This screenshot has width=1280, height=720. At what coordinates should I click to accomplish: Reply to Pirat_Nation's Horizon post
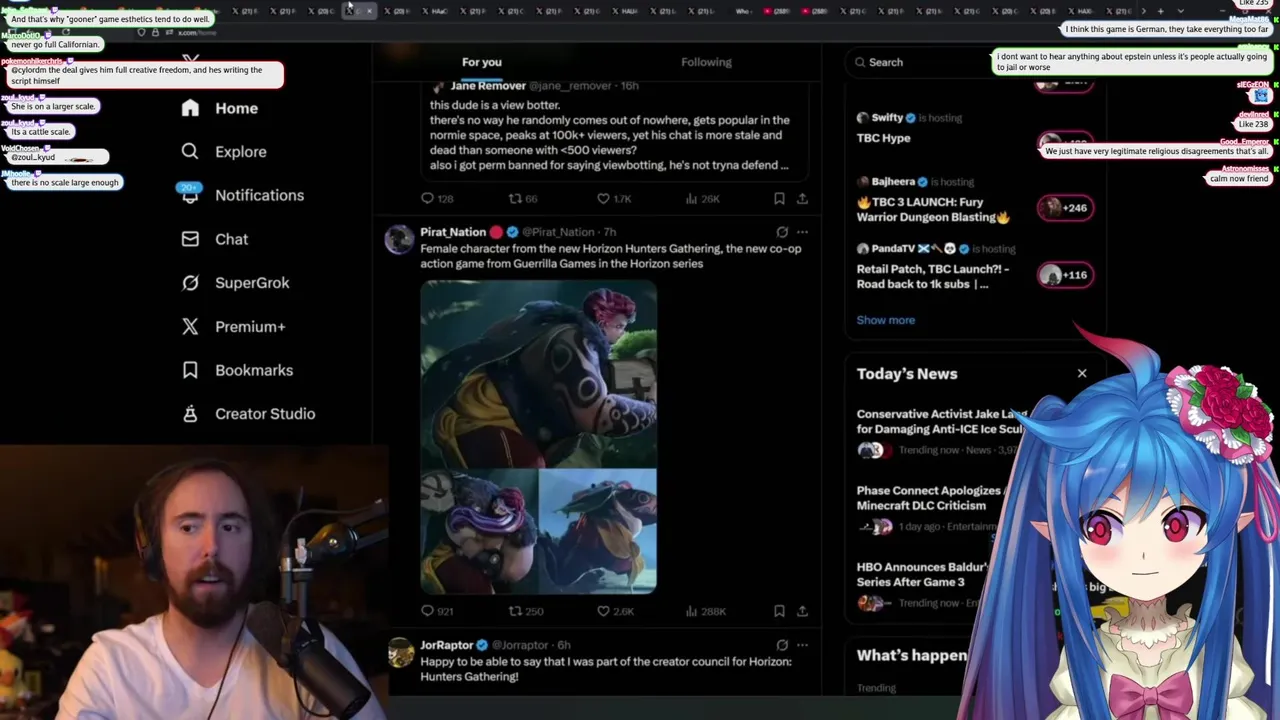coord(427,611)
